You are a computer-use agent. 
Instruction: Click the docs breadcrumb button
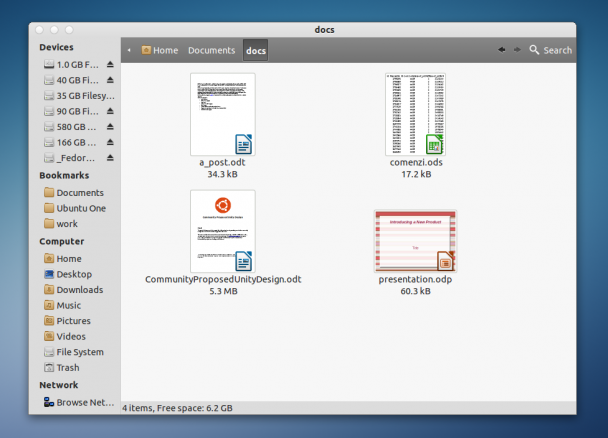256,50
